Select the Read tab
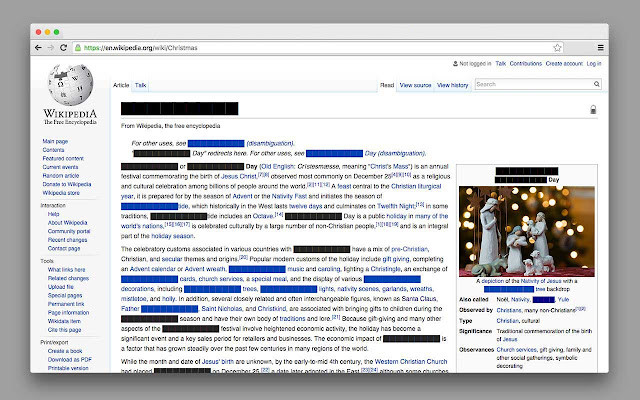 (387, 85)
